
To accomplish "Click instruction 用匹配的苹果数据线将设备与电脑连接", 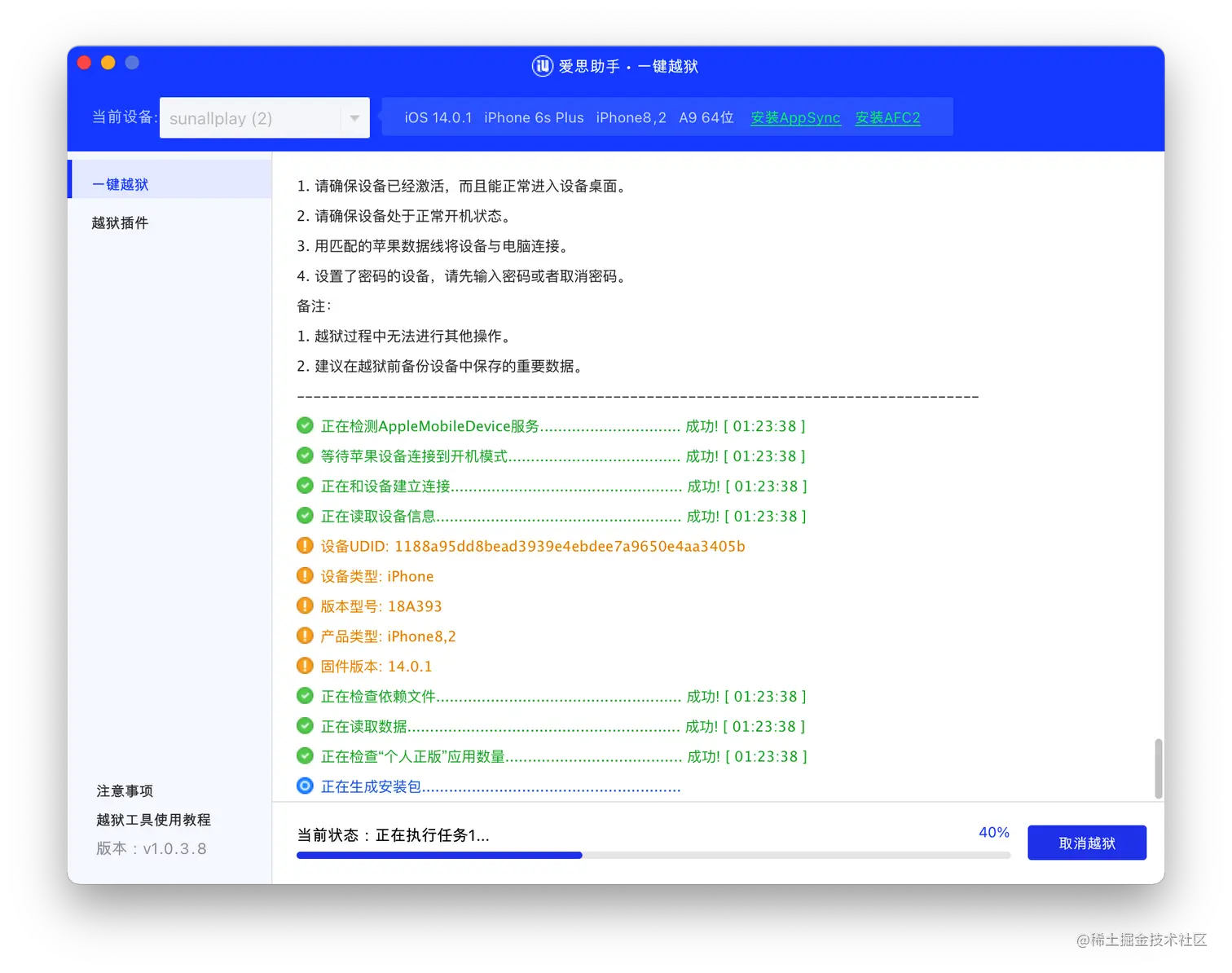I will pyautogui.click(x=433, y=246).
